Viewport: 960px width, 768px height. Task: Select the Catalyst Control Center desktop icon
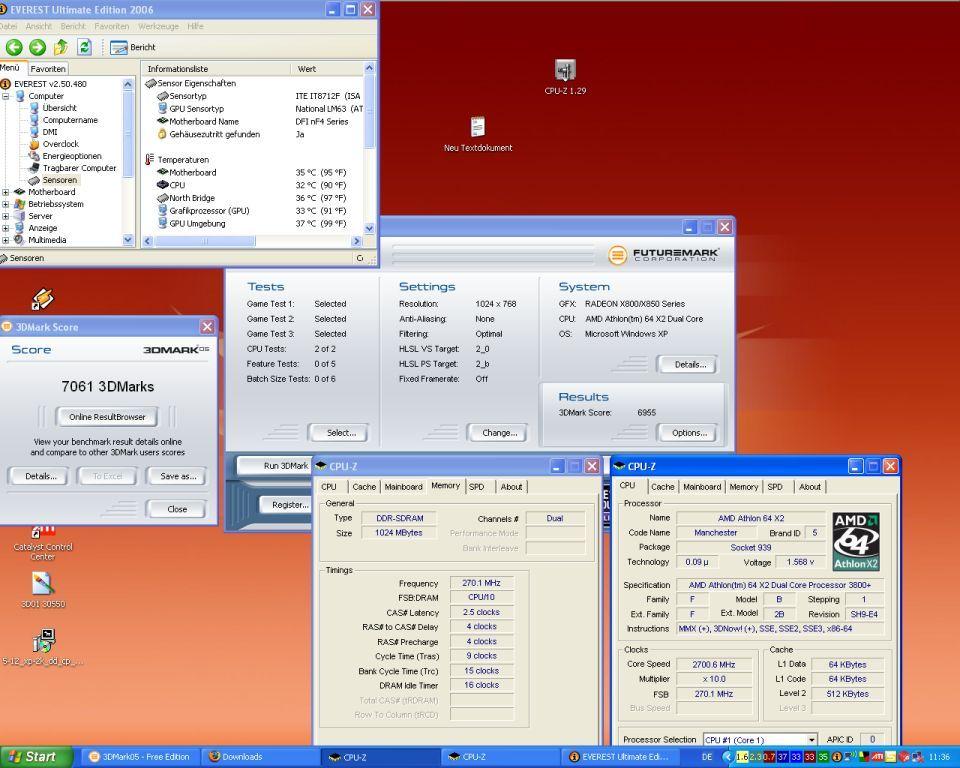point(43,543)
